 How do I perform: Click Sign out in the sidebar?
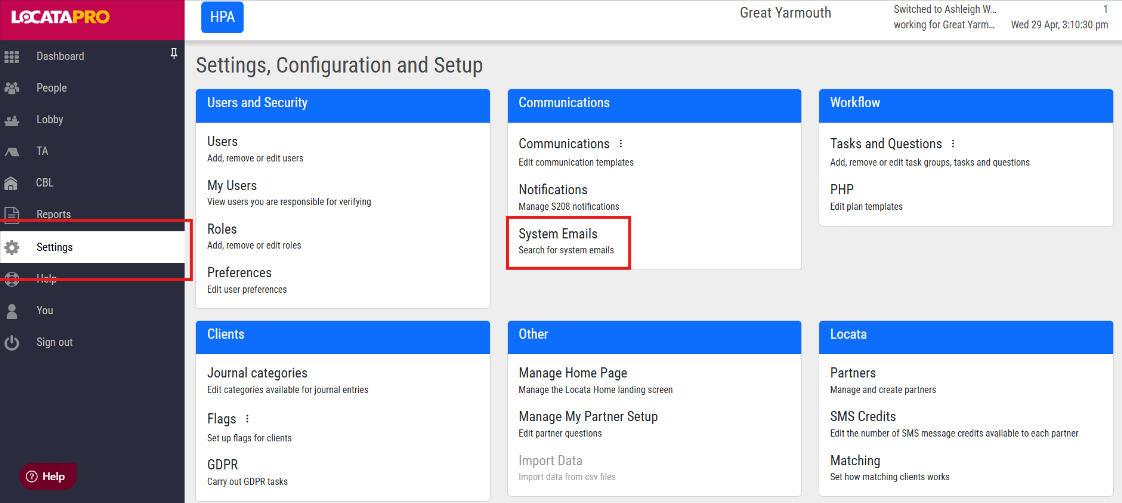tap(54, 343)
